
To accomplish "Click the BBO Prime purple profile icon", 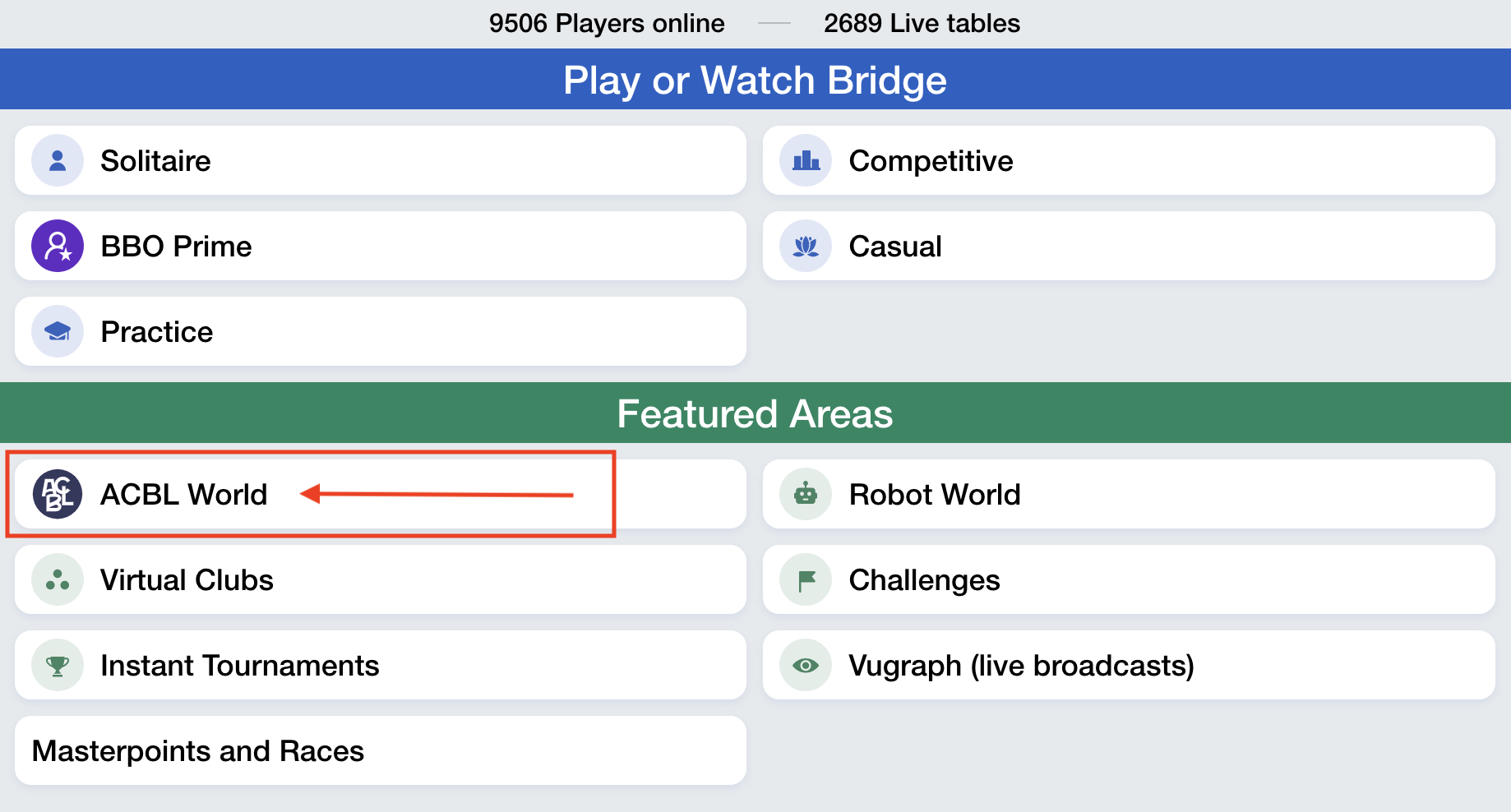I will [x=57, y=246].
